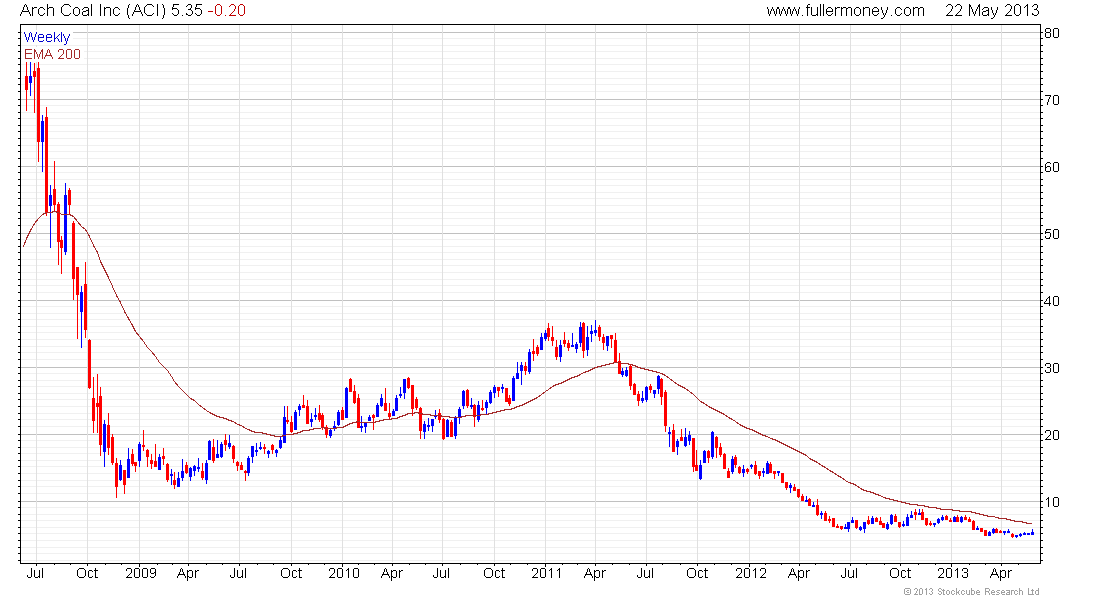This screenshot has width=1100, height=600.
Task: Click the -0.20 price change value
Action: pyautogui.click(x=227, y=11)
